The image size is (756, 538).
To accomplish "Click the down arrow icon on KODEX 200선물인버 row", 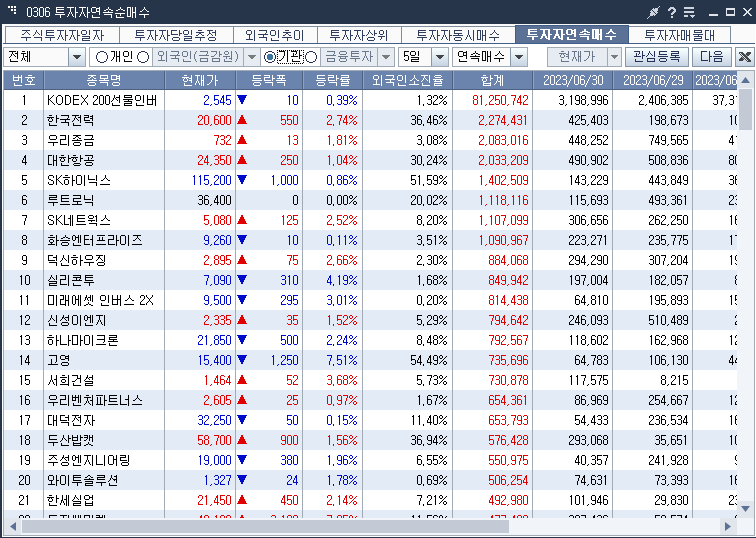I will click(242, 100).
